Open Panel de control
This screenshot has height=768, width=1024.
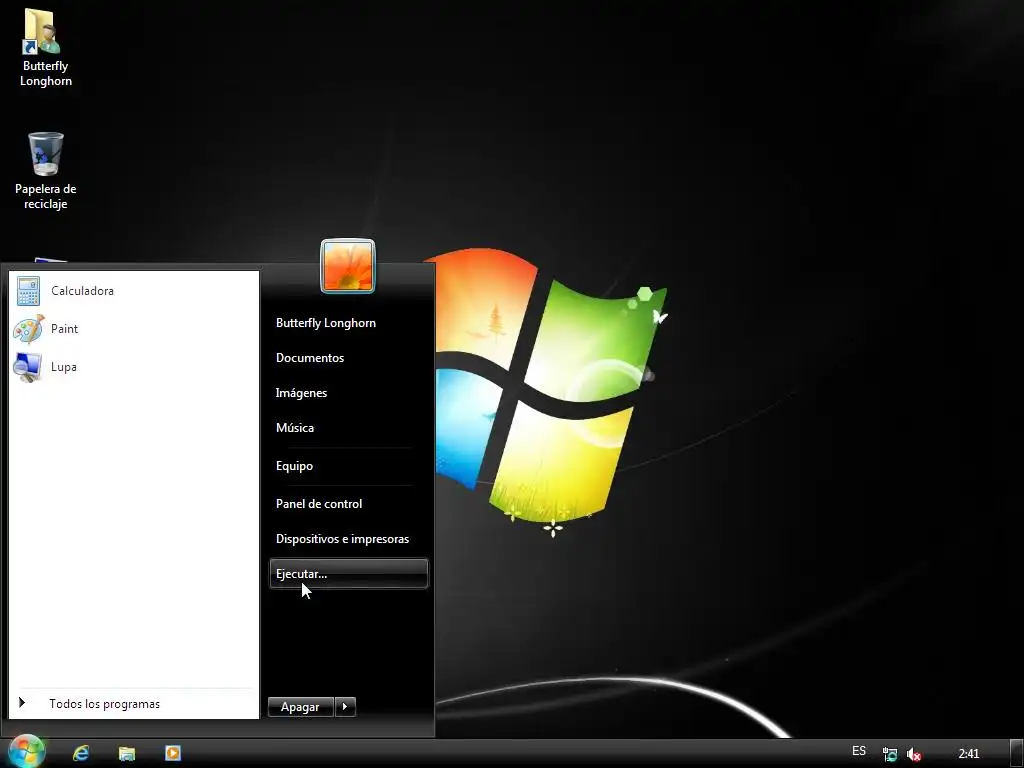[319, 504]
